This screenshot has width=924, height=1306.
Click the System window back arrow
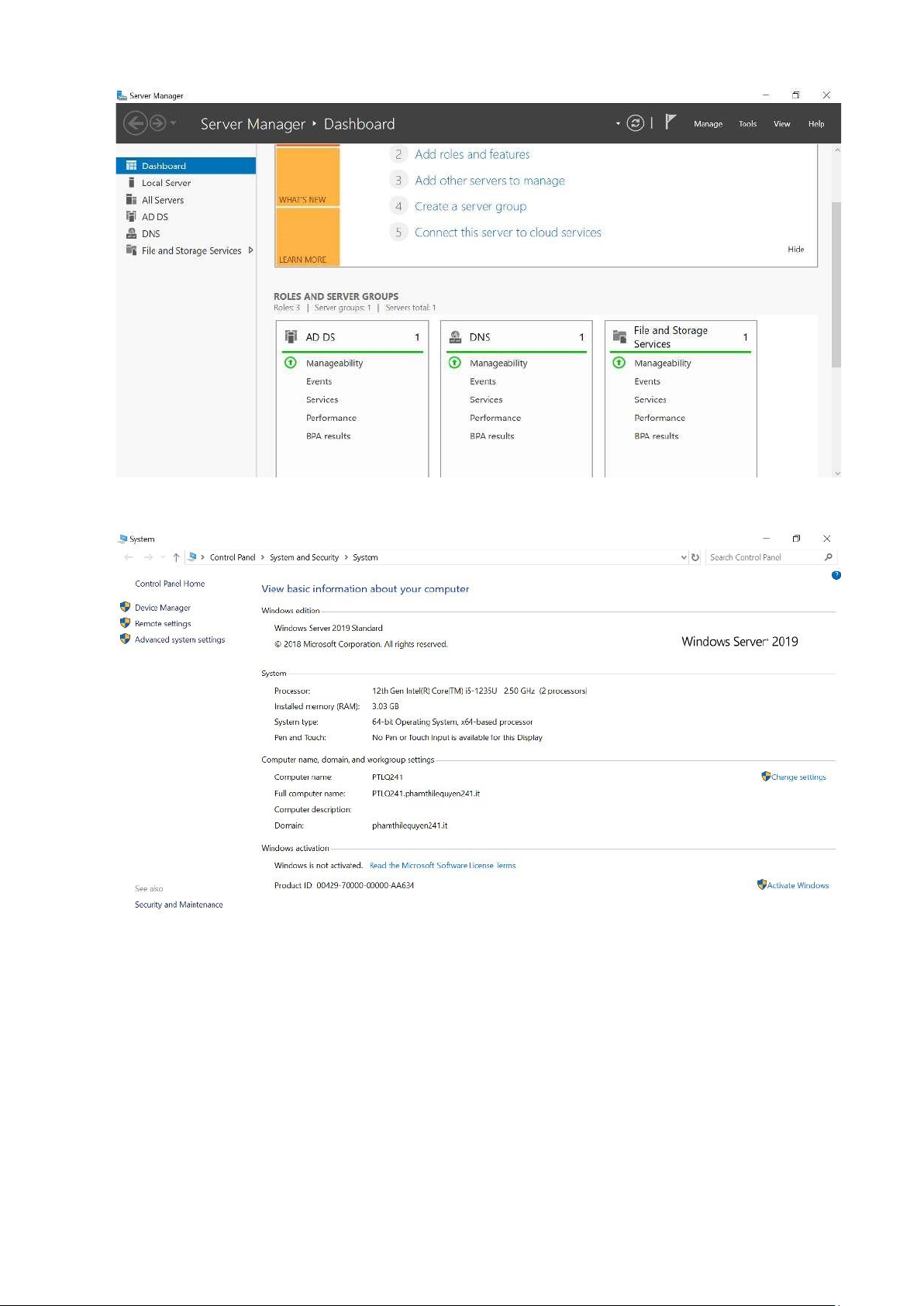pyautogui.click(x=129, y=557)
